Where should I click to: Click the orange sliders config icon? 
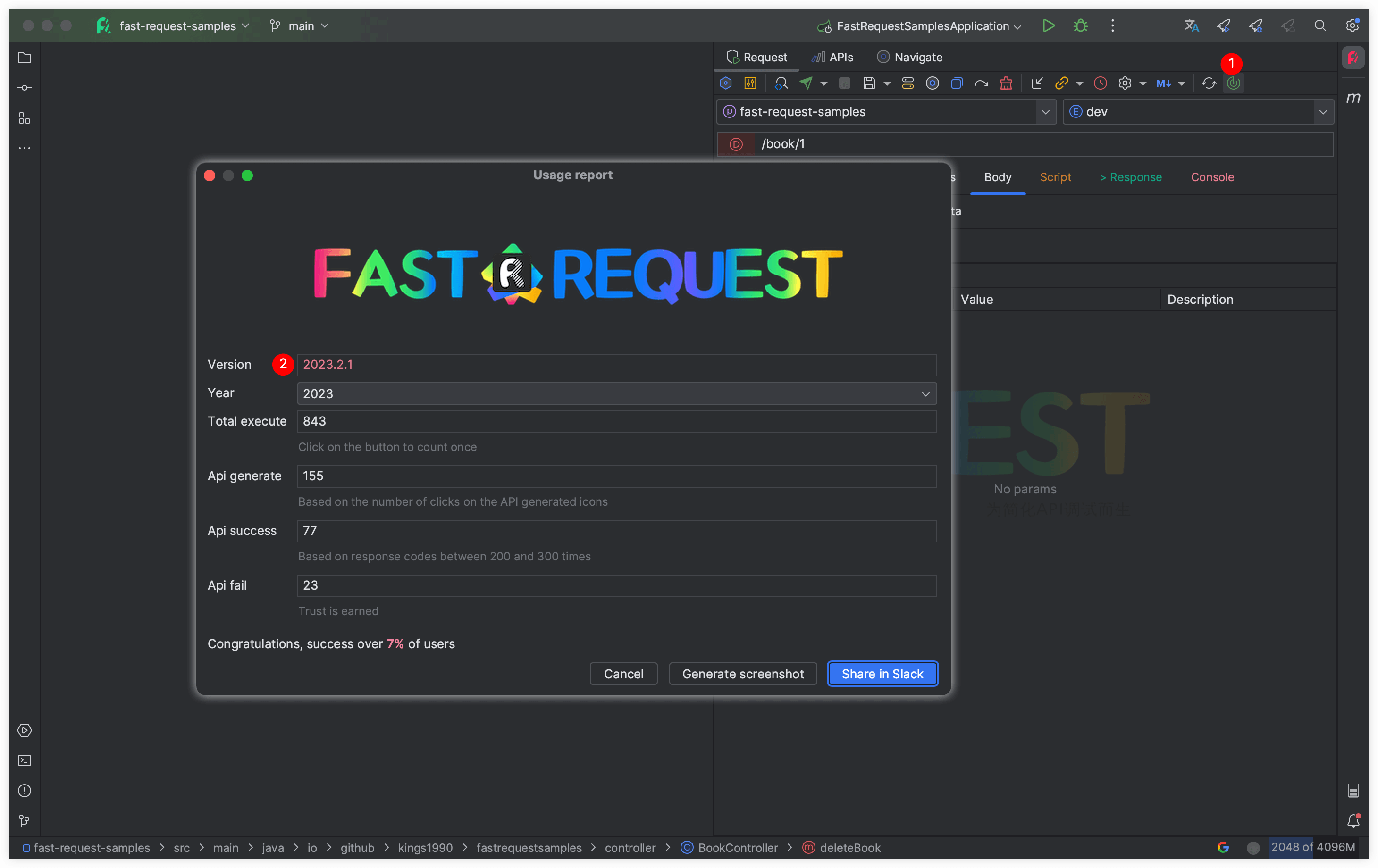(750, 83)
